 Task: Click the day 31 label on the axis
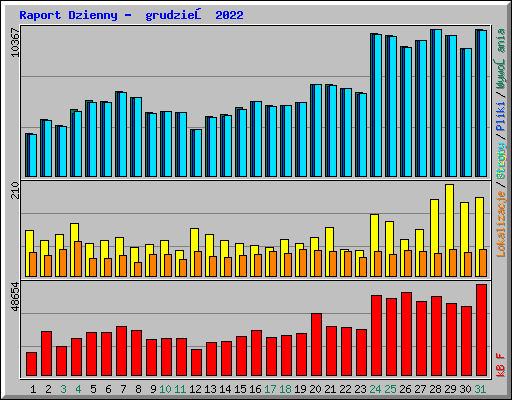pyautogui.click(x=480, y=389)
